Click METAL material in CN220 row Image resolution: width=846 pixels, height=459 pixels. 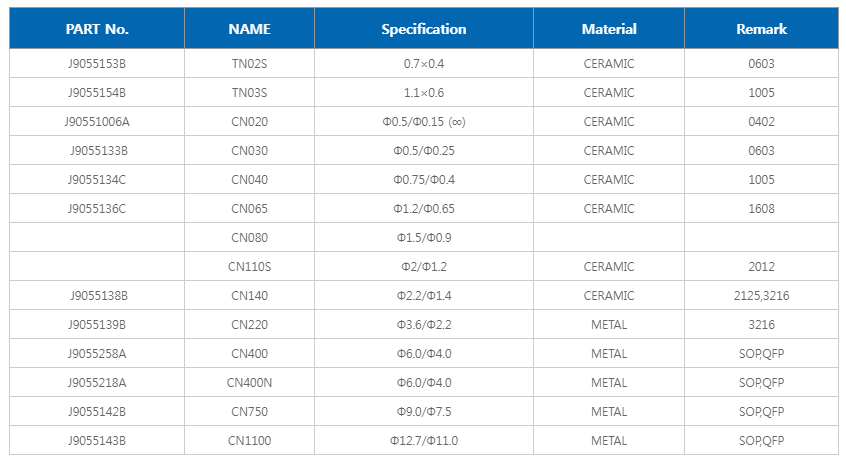pyautogui.click(x=609, y=325)
